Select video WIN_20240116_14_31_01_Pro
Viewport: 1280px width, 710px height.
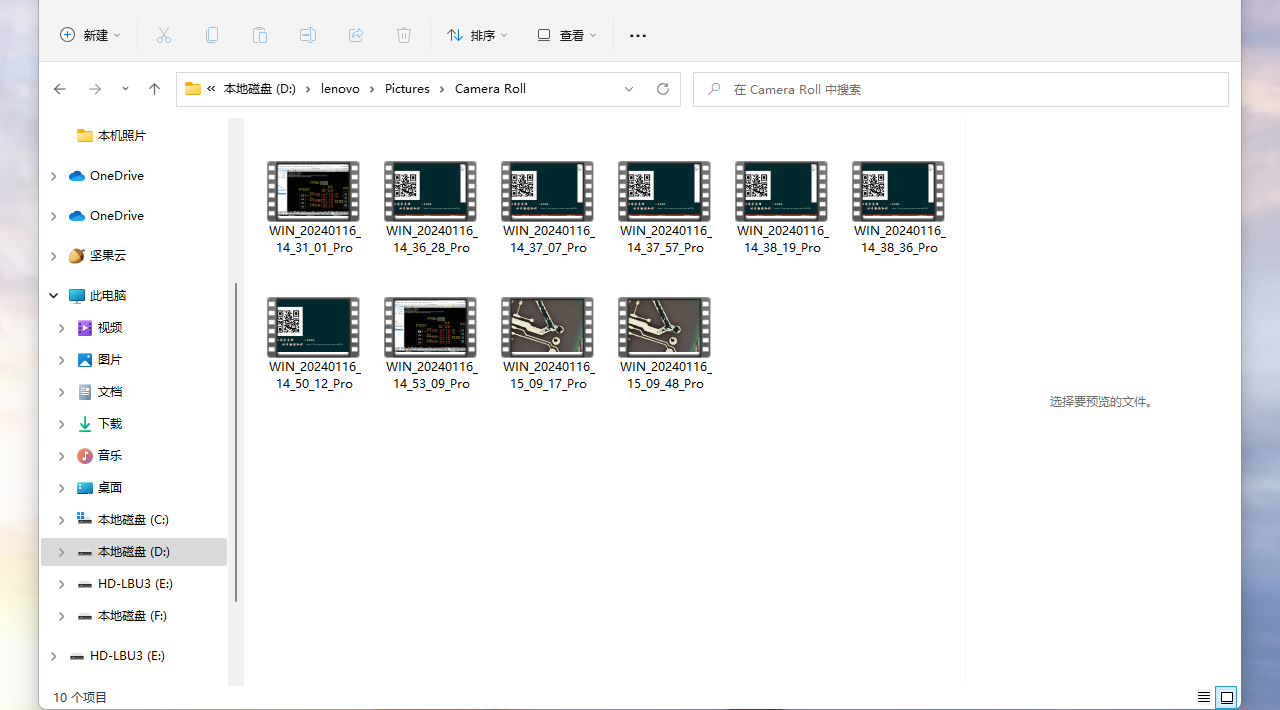[x=313, y=209]
